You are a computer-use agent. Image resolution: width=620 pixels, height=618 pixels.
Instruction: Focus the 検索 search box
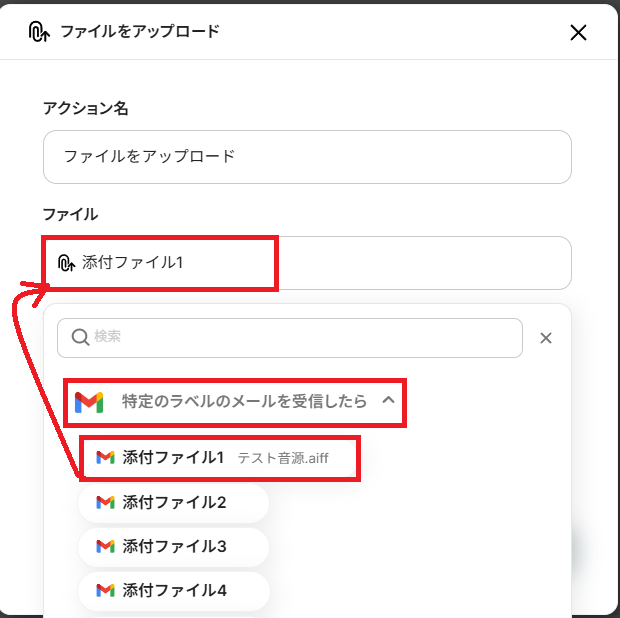pyautogui.click(x=290, y=338)
